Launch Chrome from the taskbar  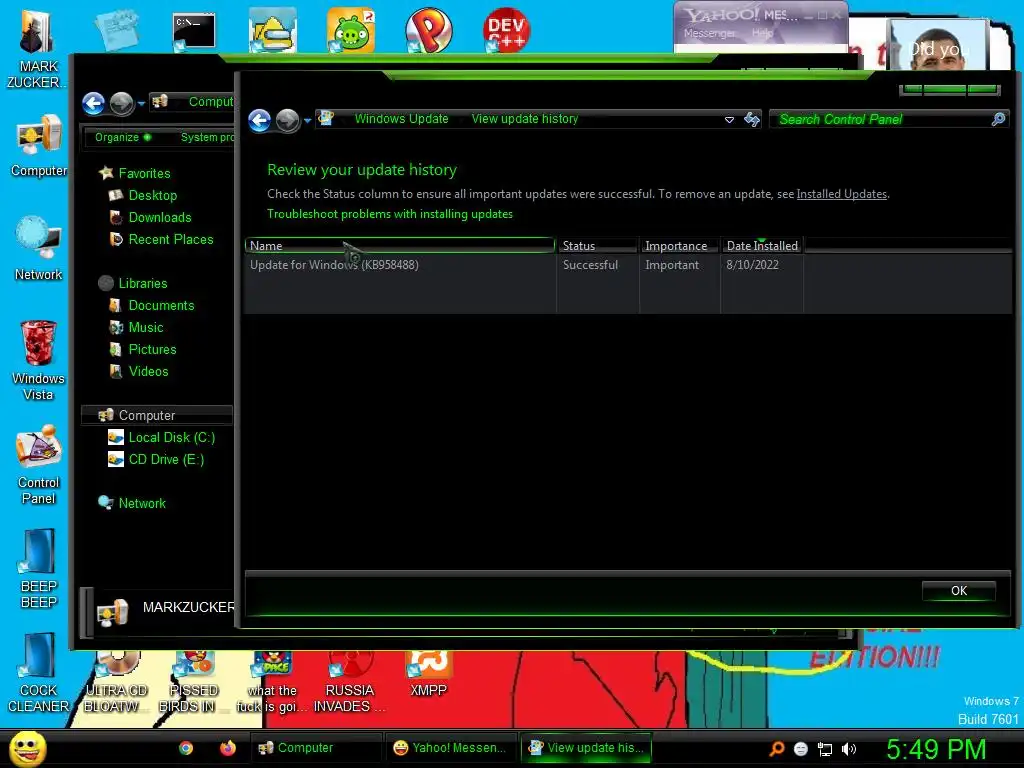click(186, 748)
